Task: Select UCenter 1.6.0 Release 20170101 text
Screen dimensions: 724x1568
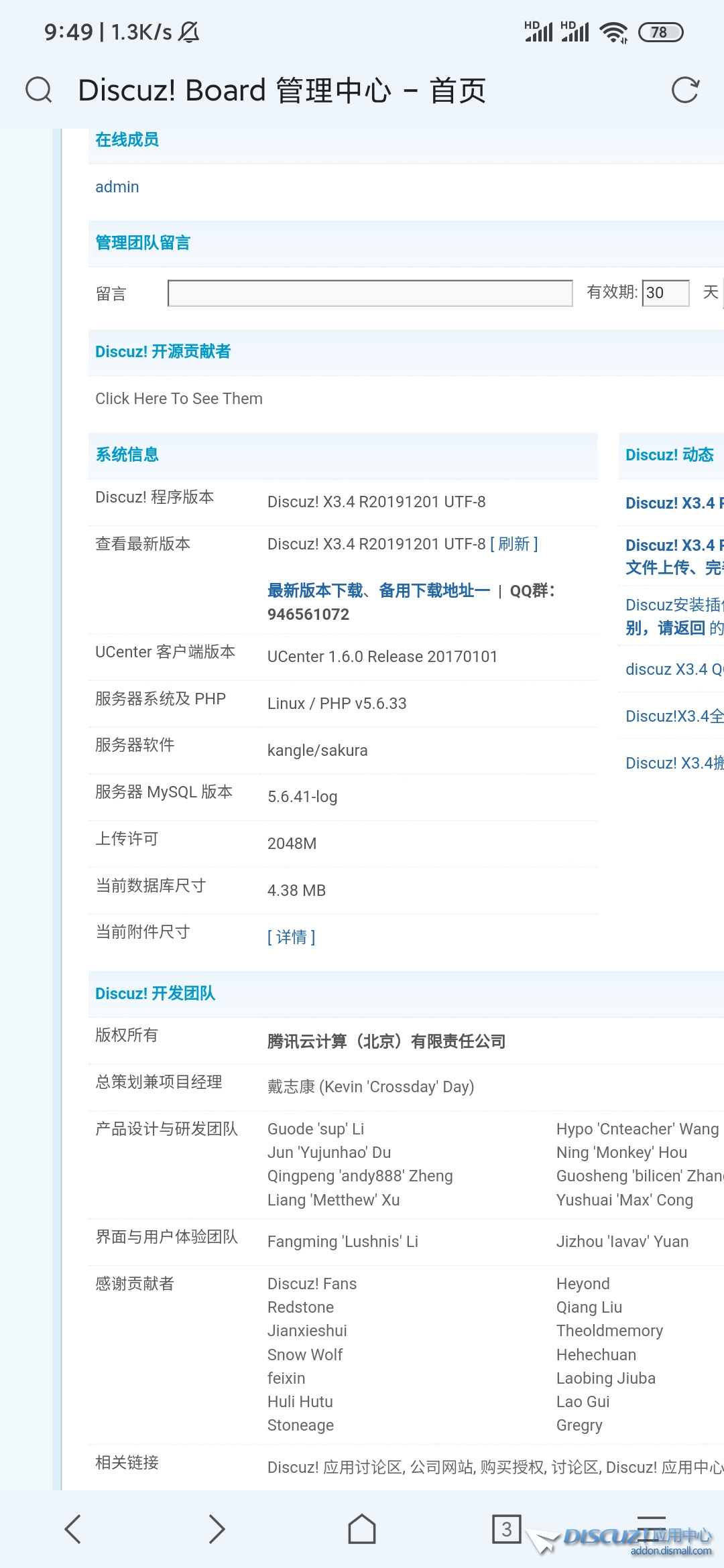Action: click(383, 657)
